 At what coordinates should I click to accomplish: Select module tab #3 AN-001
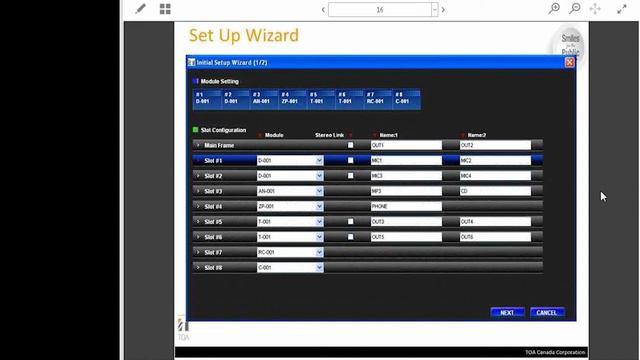tap(264, 98)
